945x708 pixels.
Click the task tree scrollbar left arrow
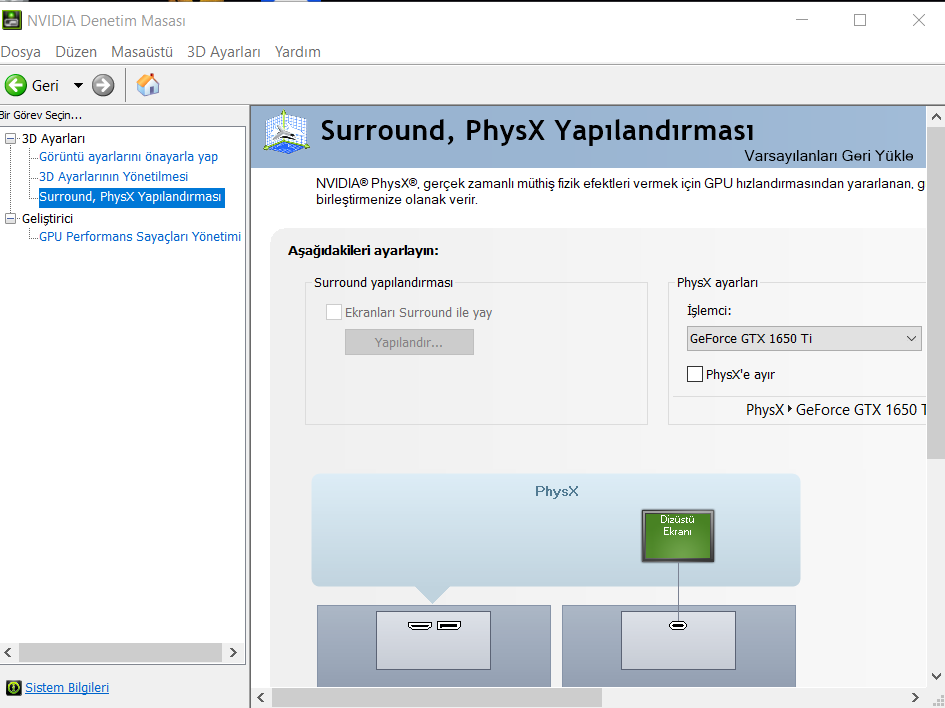pyautogui.click(x=8, y=653)
